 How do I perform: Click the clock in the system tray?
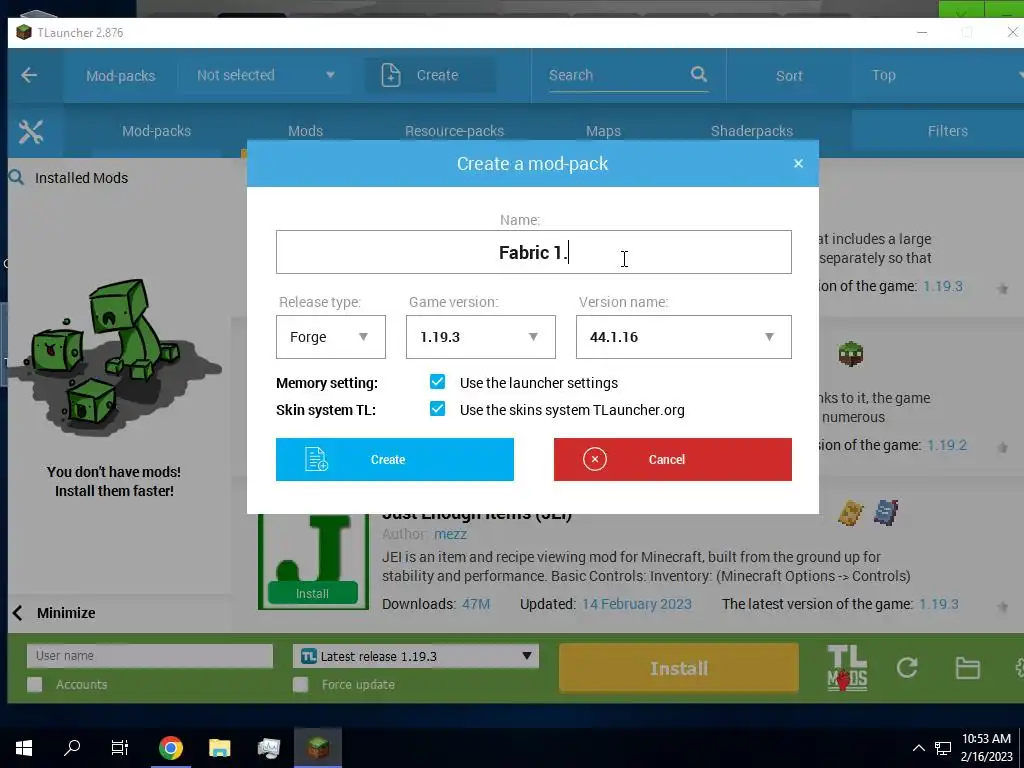pyautogui.click(x=986, y=748)
